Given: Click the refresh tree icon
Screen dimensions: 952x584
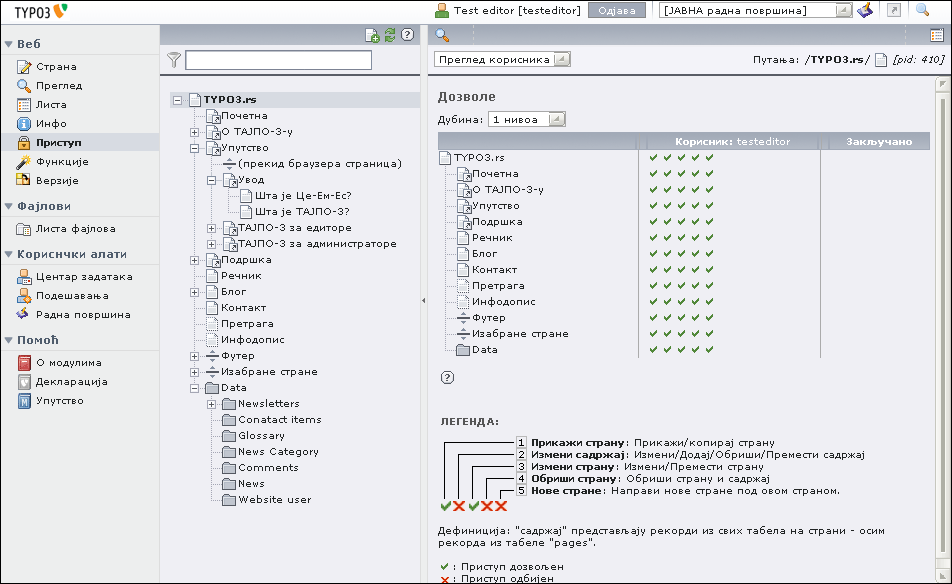Looking at the screenshot, I should pyautogui.click(x=390, y=35).
